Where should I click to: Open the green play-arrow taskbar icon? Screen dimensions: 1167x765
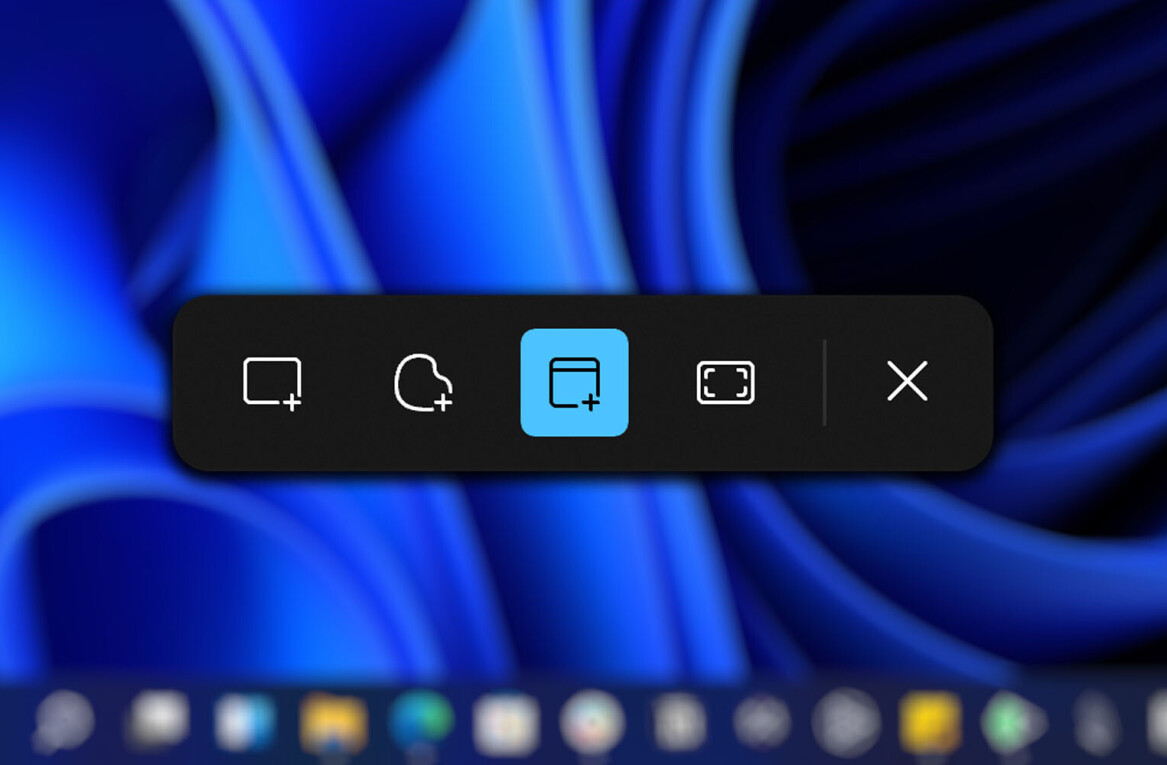pos(1012,721)
